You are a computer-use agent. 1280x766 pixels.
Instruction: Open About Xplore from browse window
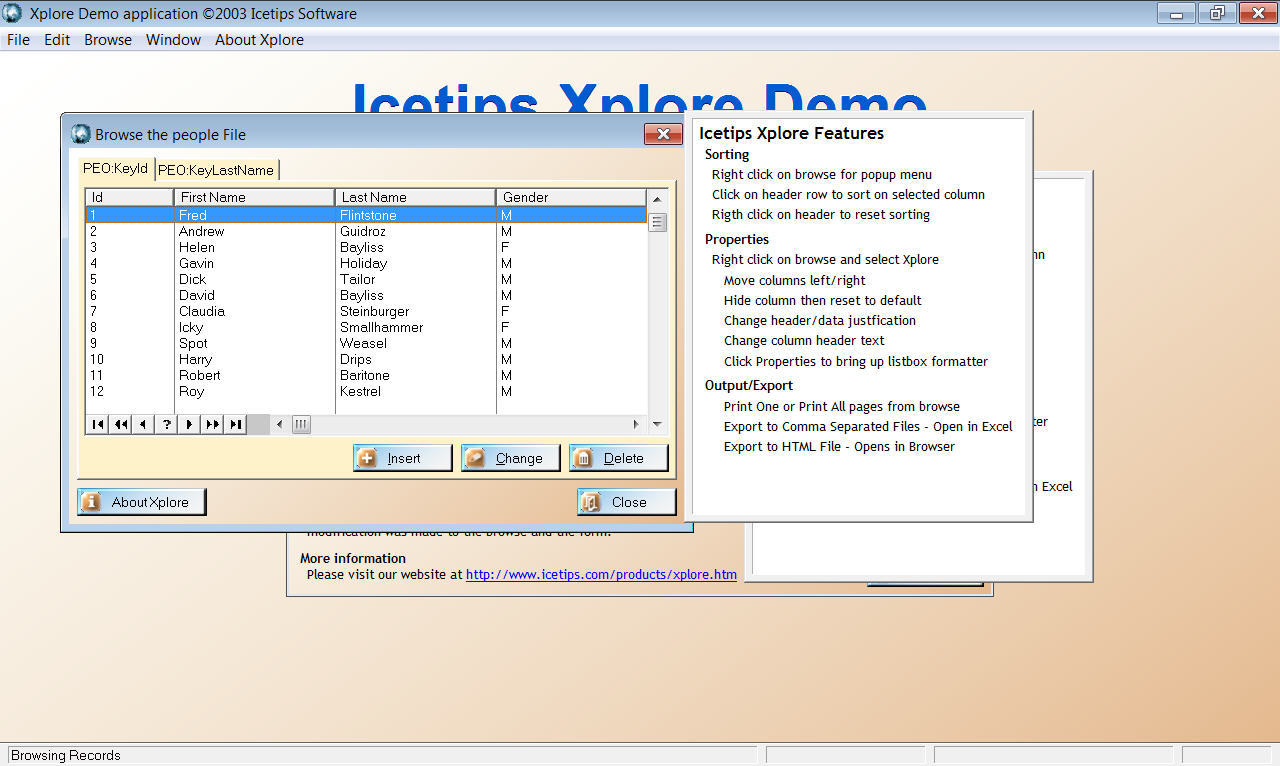(142, 502)
